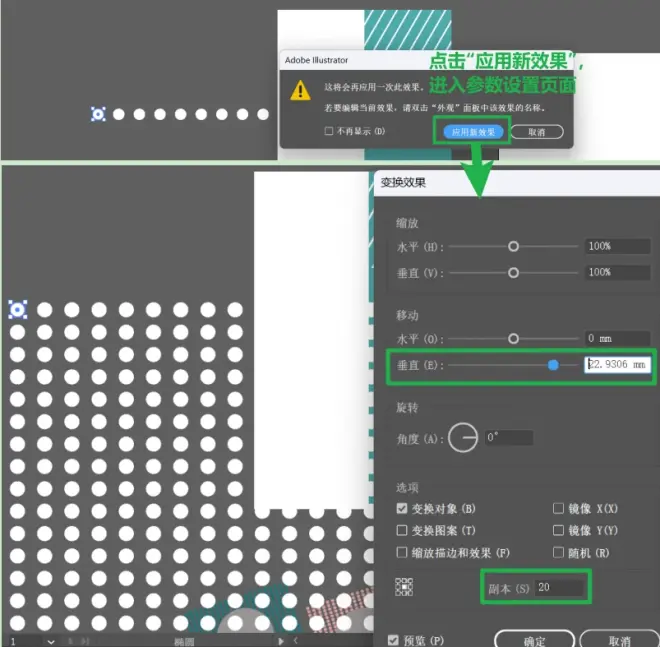Click the status bar play arrow
The height and width of the screenshot is (647, 660).
[281, 640]
